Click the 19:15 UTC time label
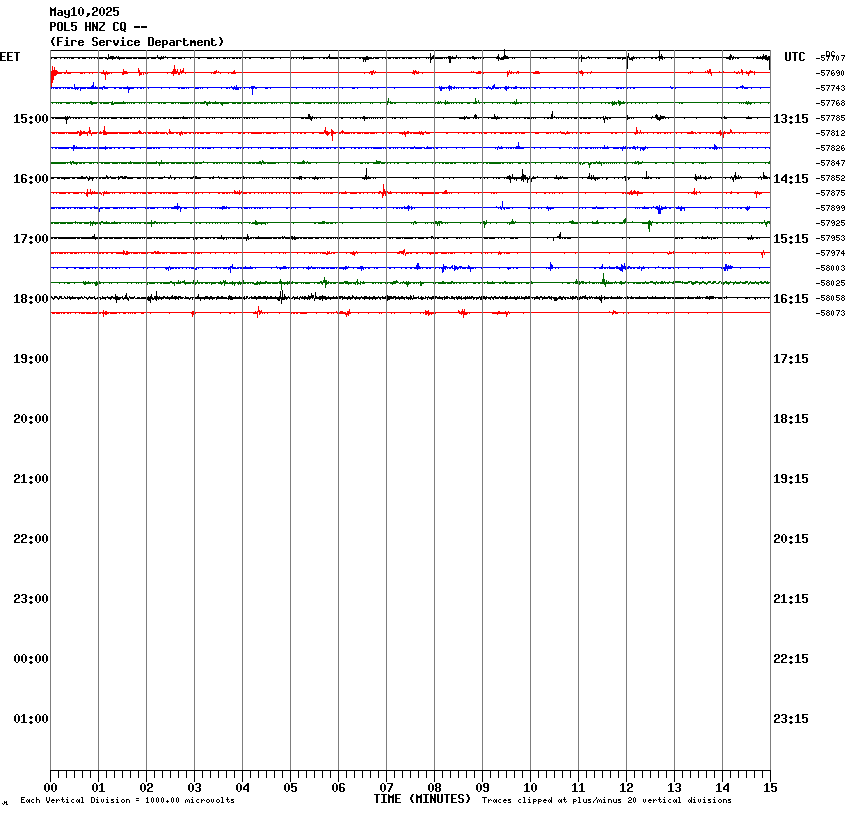The image size is (850, 814). (x=790, y=479)
